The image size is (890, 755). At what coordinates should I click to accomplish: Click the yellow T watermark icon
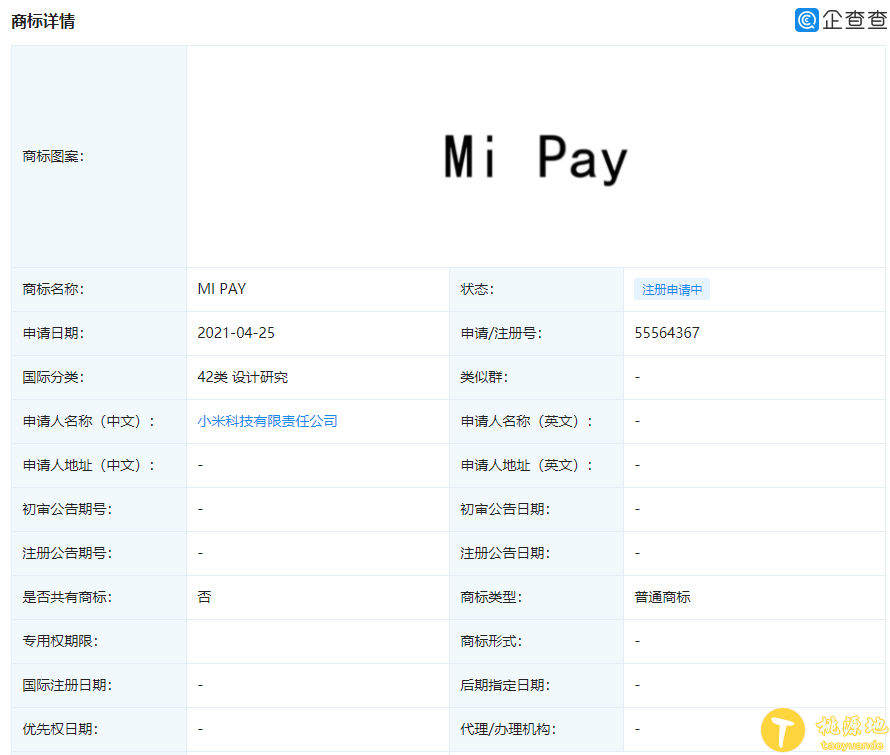pos(783,730)
